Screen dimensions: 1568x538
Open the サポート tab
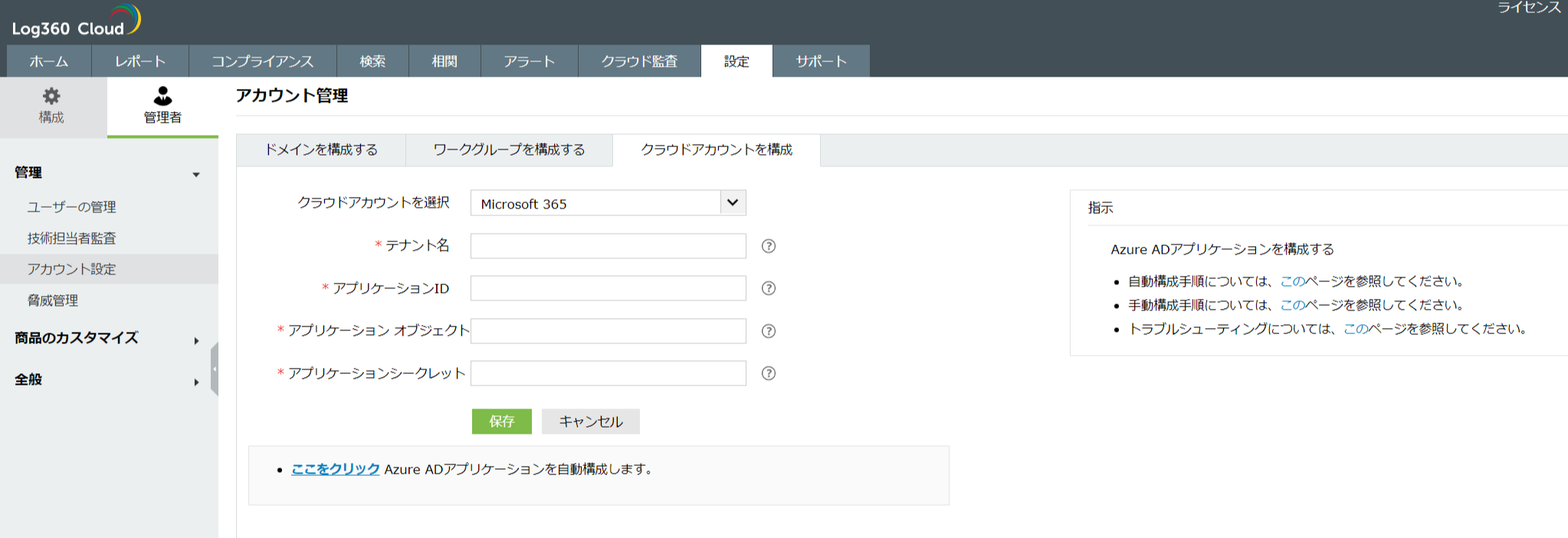[822, 61]
